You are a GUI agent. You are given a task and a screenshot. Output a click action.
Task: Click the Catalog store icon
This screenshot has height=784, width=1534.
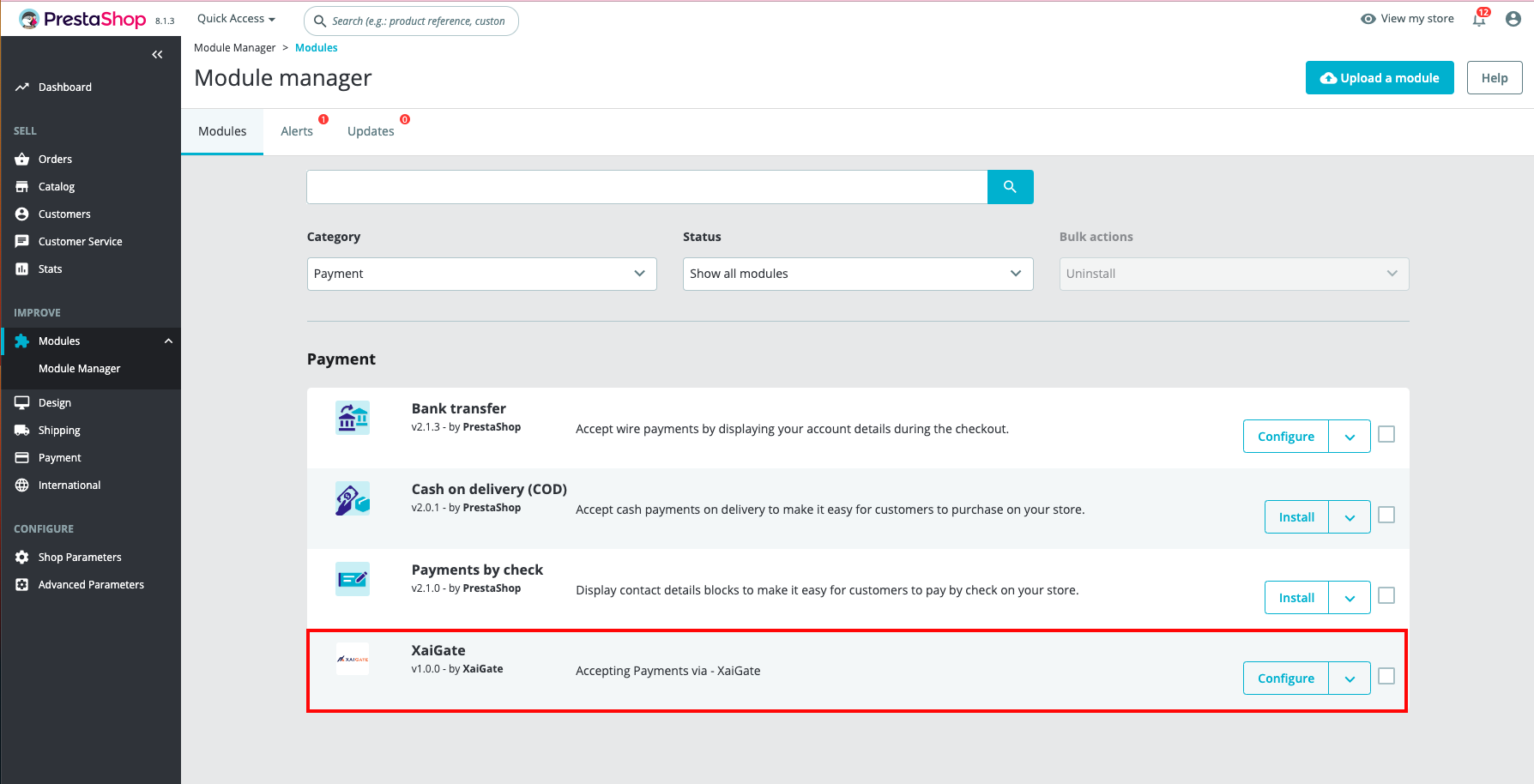pos(22,186)
